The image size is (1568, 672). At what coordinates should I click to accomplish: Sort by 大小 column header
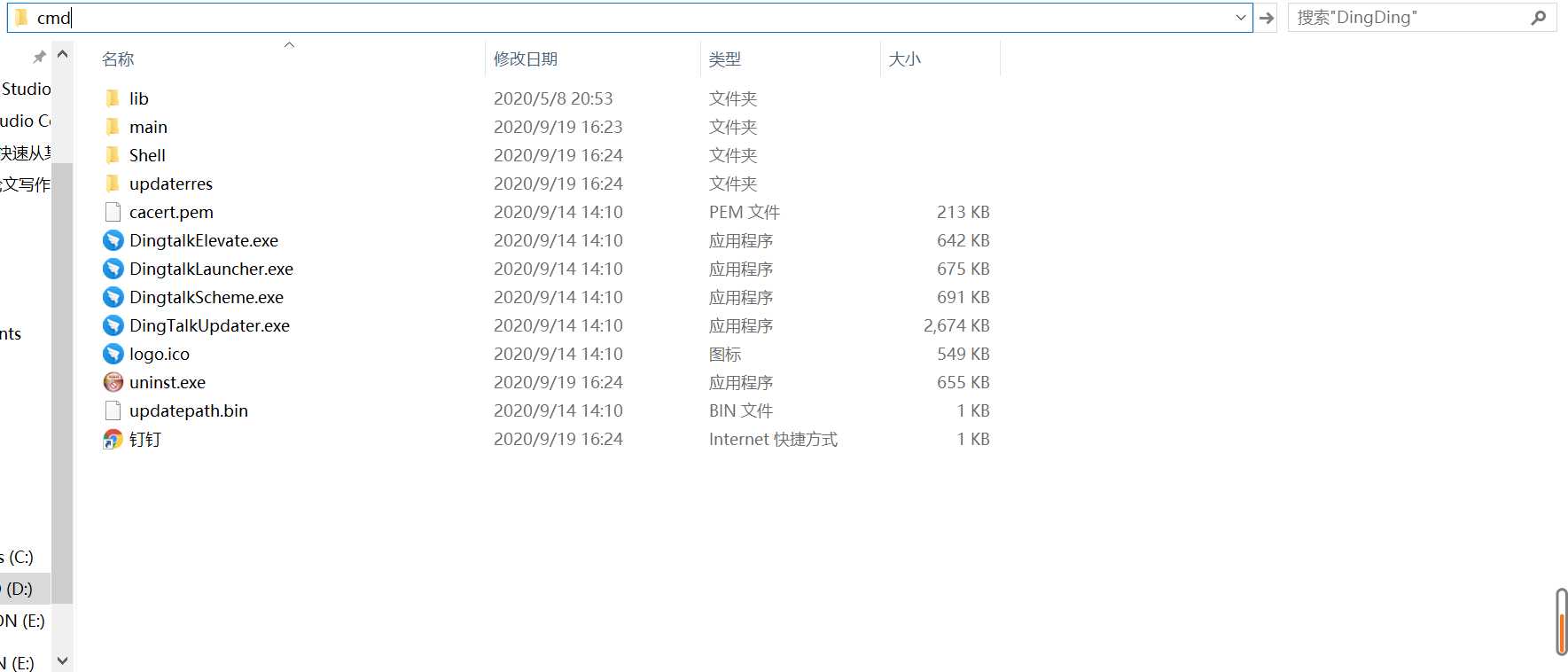[905, 59]
